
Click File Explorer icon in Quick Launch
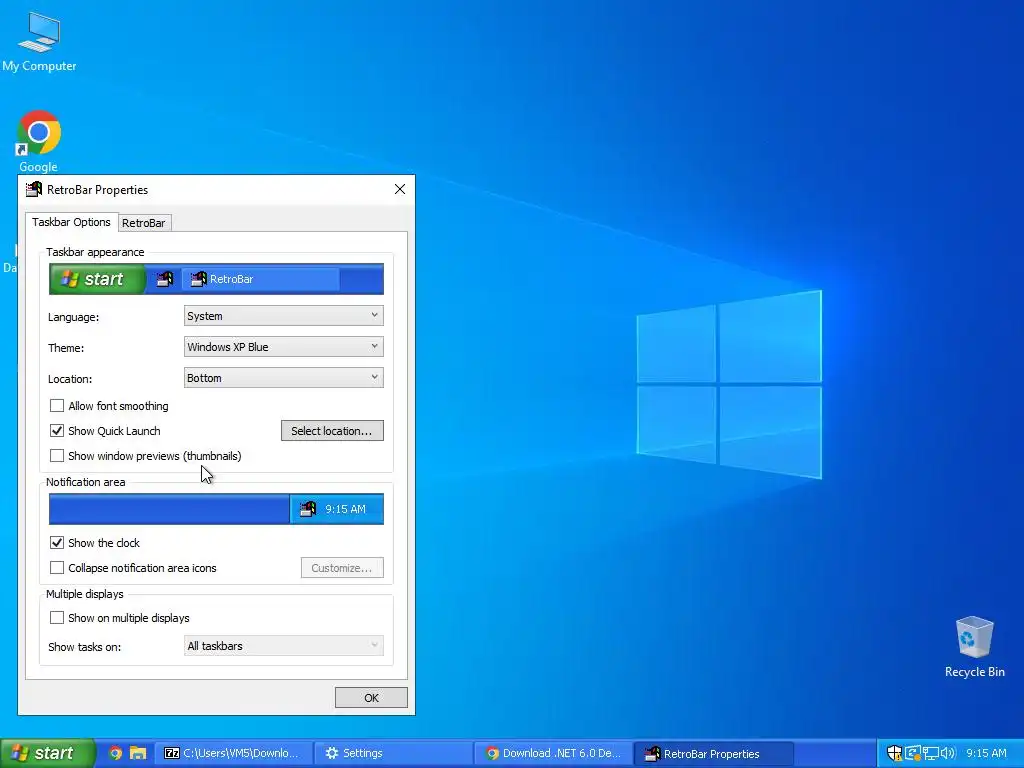[x=138, y=753]
